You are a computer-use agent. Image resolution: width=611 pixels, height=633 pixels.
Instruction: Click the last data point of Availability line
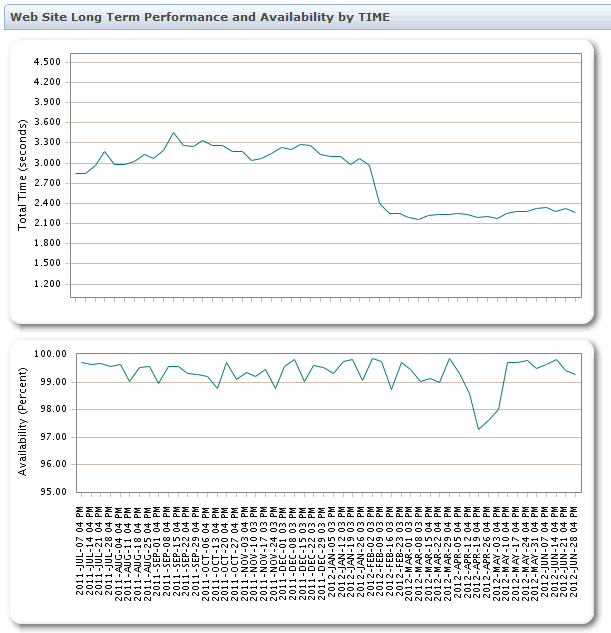coord(575,375)
